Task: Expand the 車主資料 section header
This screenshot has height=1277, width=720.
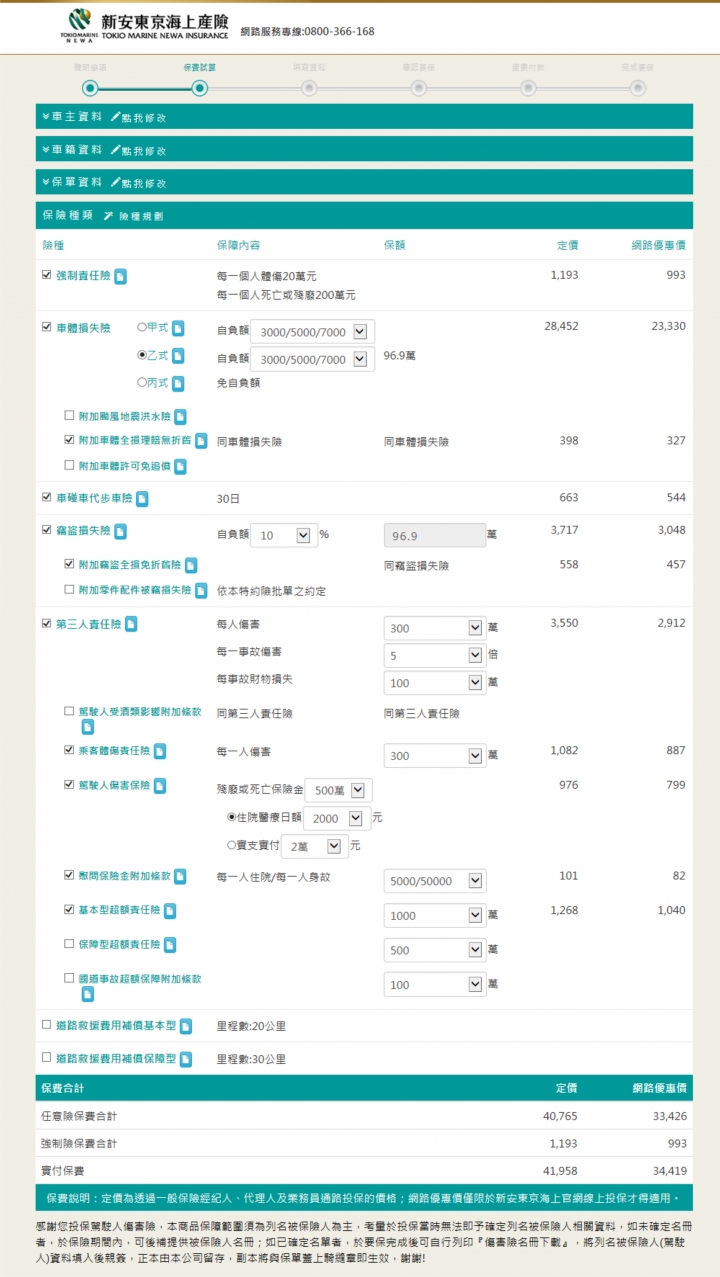Action: pos(364,117)
